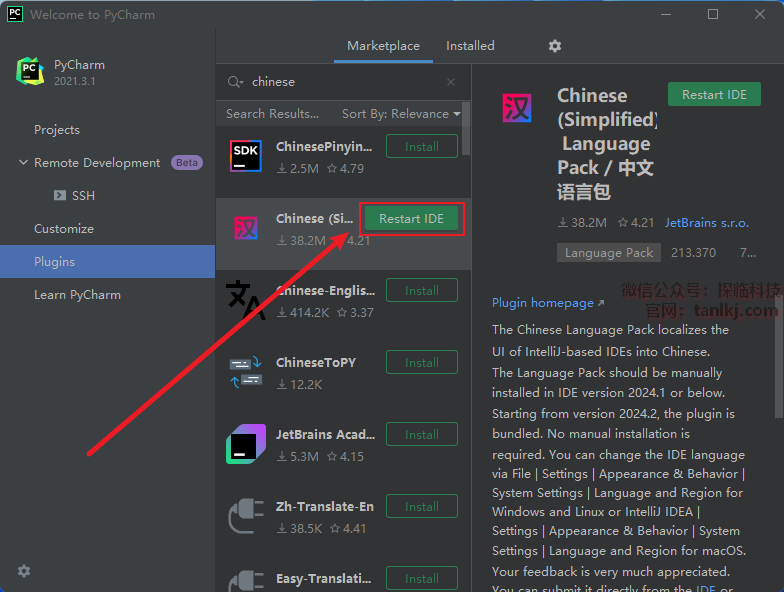Click the description panel scrollbar
The image size is (784, 592).
click(779, 358)
